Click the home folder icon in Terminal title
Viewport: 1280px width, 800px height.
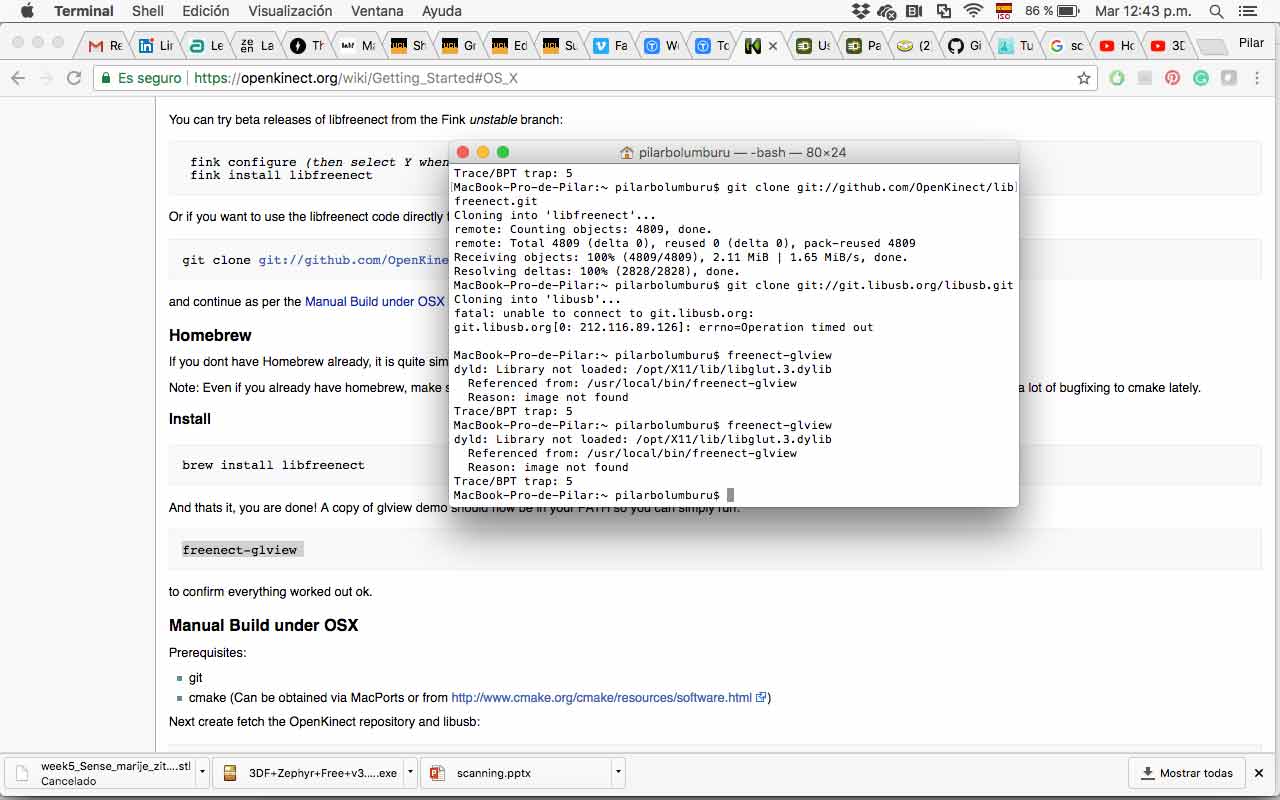(x=627, y=152)
